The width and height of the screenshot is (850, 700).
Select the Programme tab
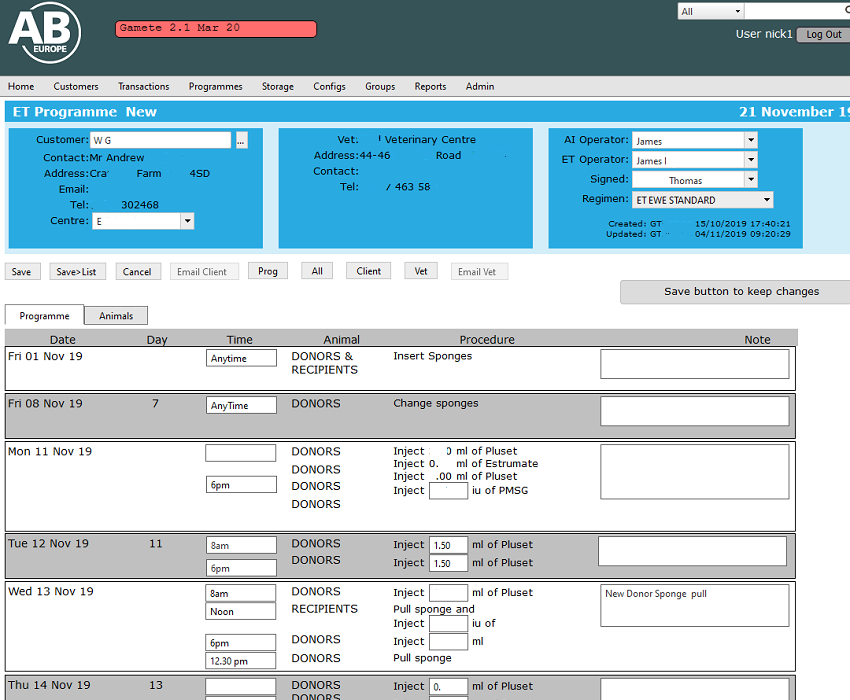coord(44,316)
